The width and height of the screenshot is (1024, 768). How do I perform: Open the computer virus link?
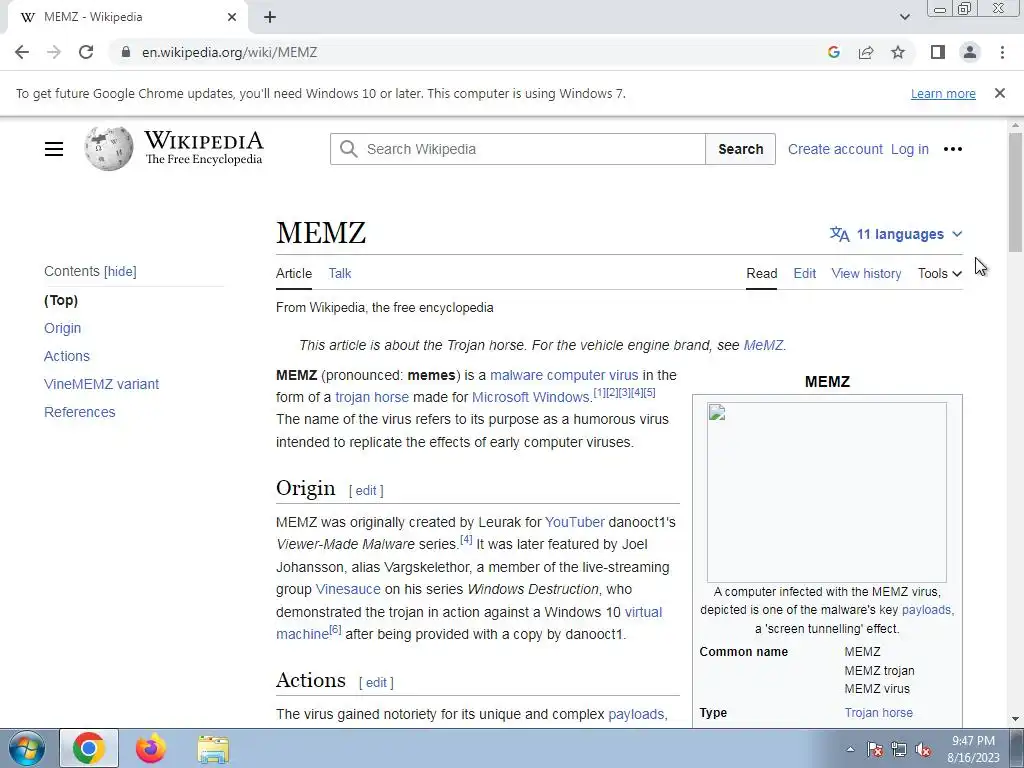tap(592, 375)
